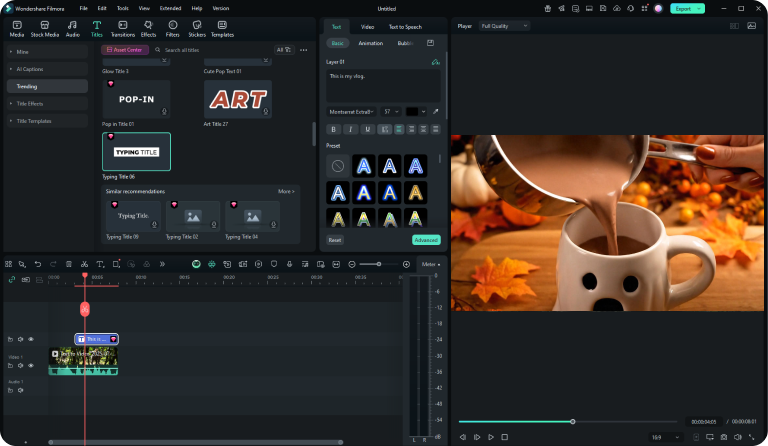Open the text color dropdown arrow
This screenshot has width=768, height=446.
pos(423,112)
